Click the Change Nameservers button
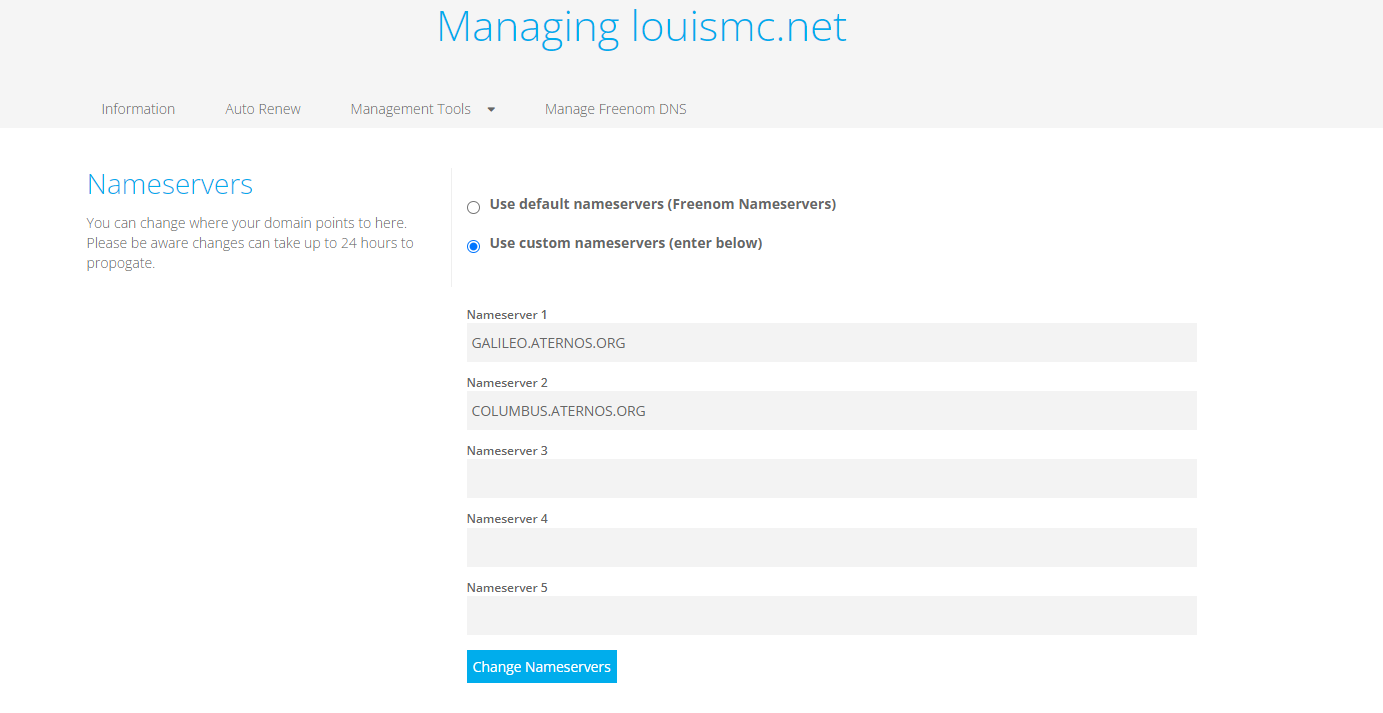The image size is (1383, 713). point(542,667)
